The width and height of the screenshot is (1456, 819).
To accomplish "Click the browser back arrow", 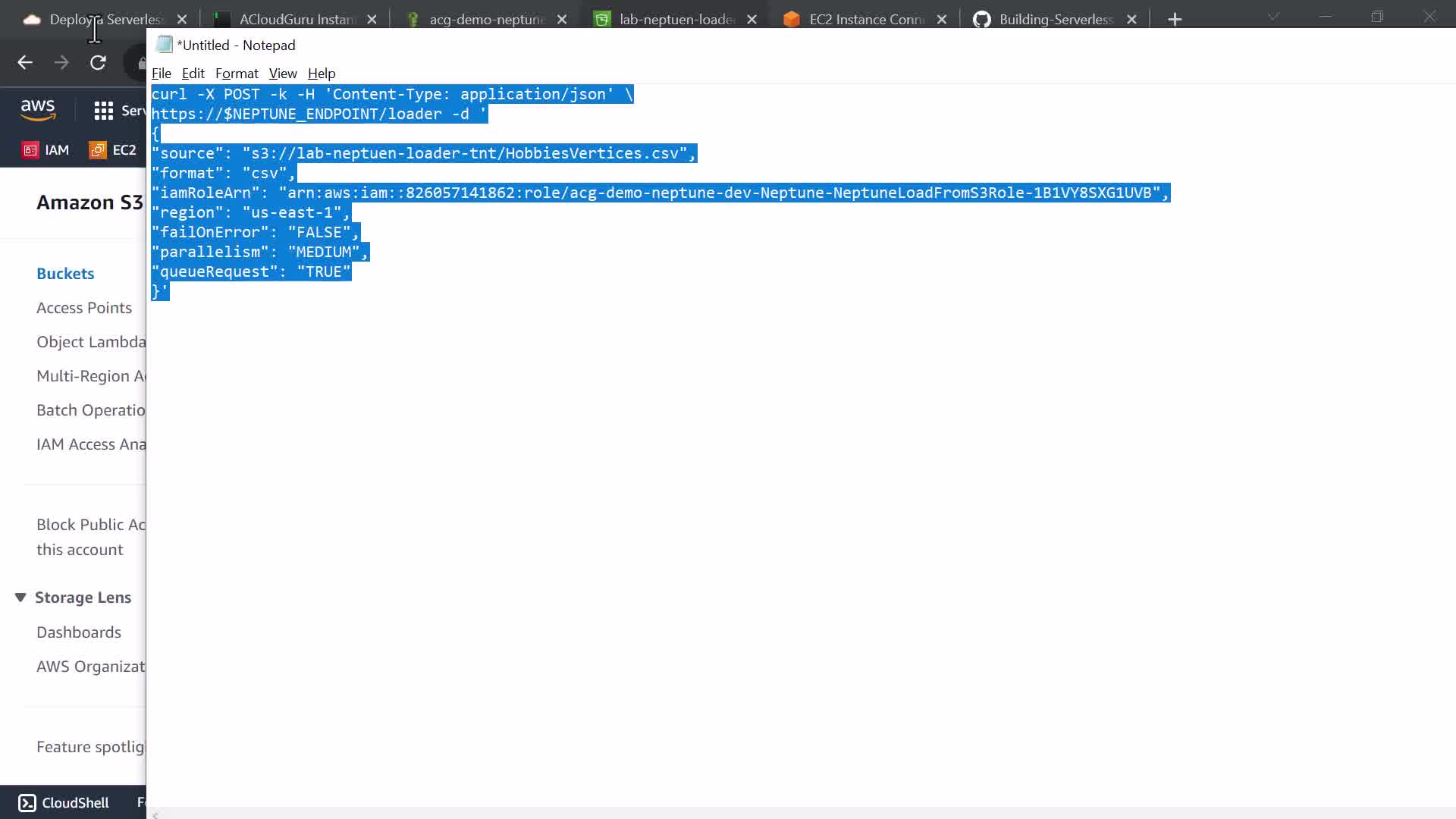I will tap(25, 63).
